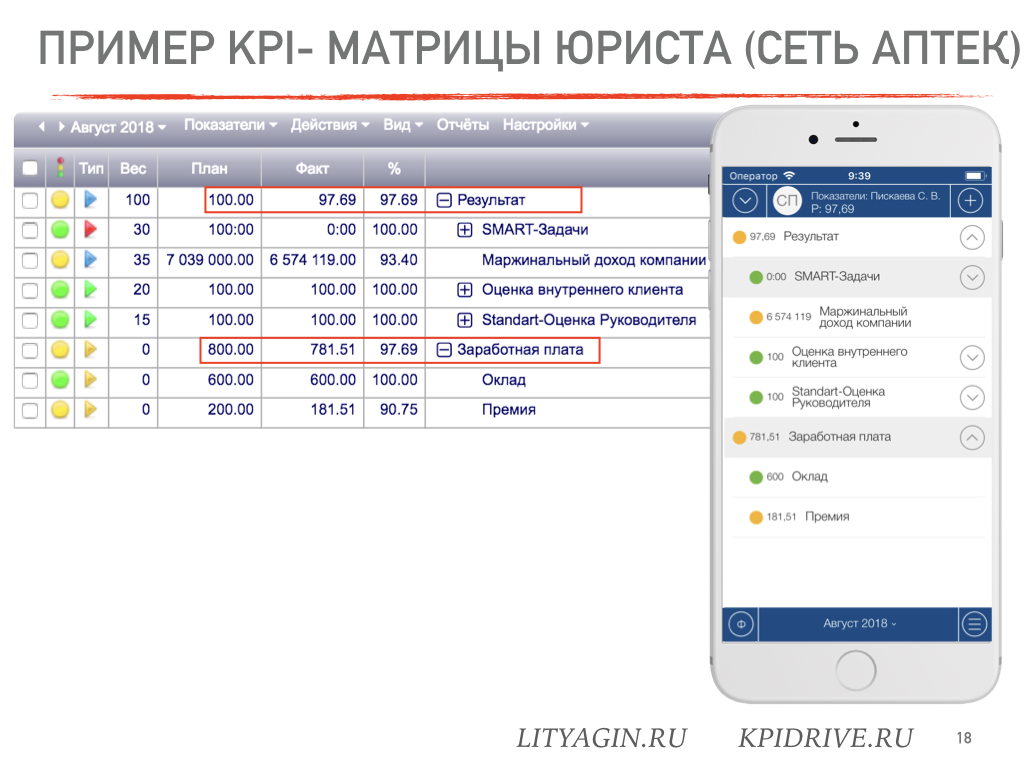Tick the checkbox for SMART-Задачи row

(x=30, y=231)
